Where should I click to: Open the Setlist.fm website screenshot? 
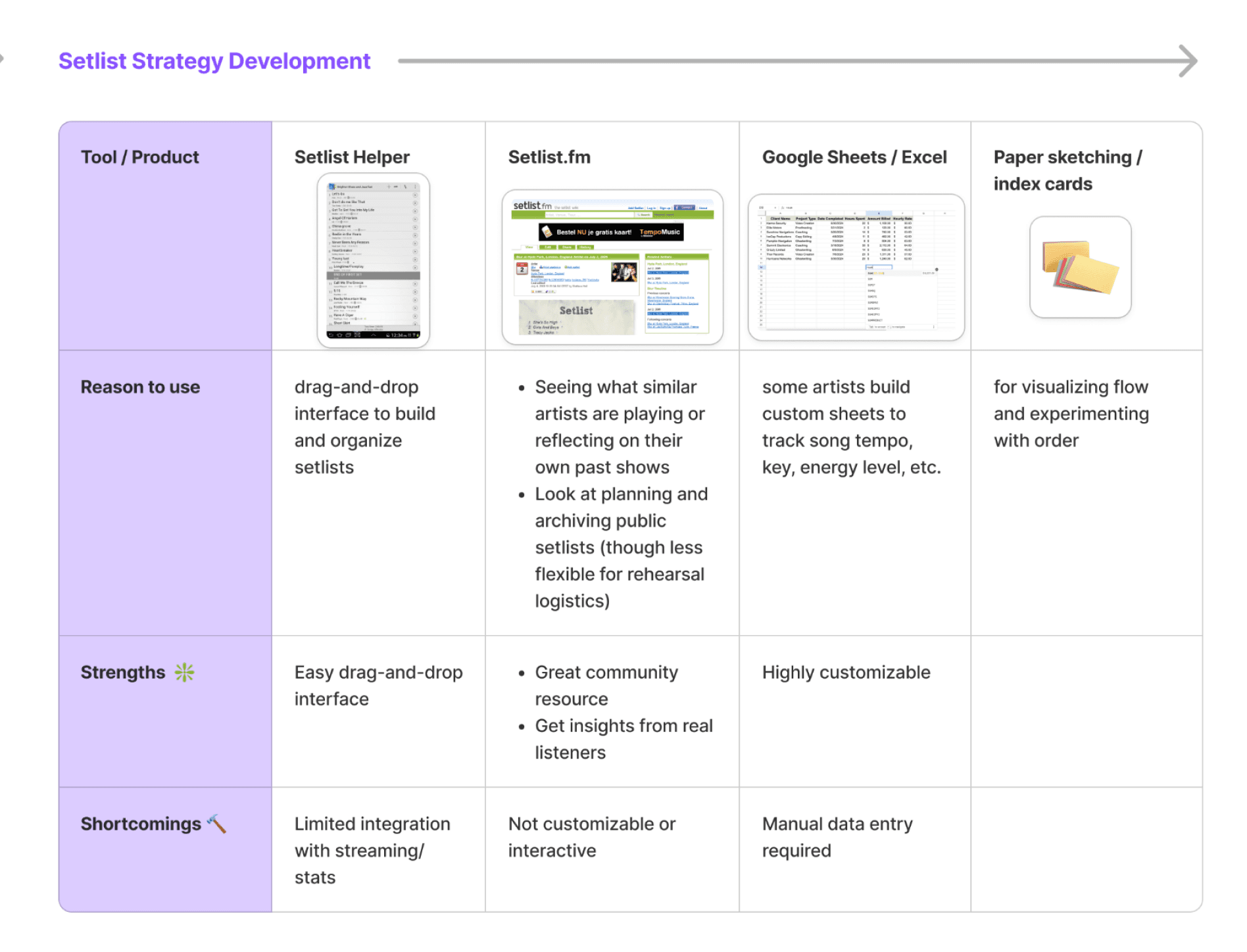[x=612, y=267]
